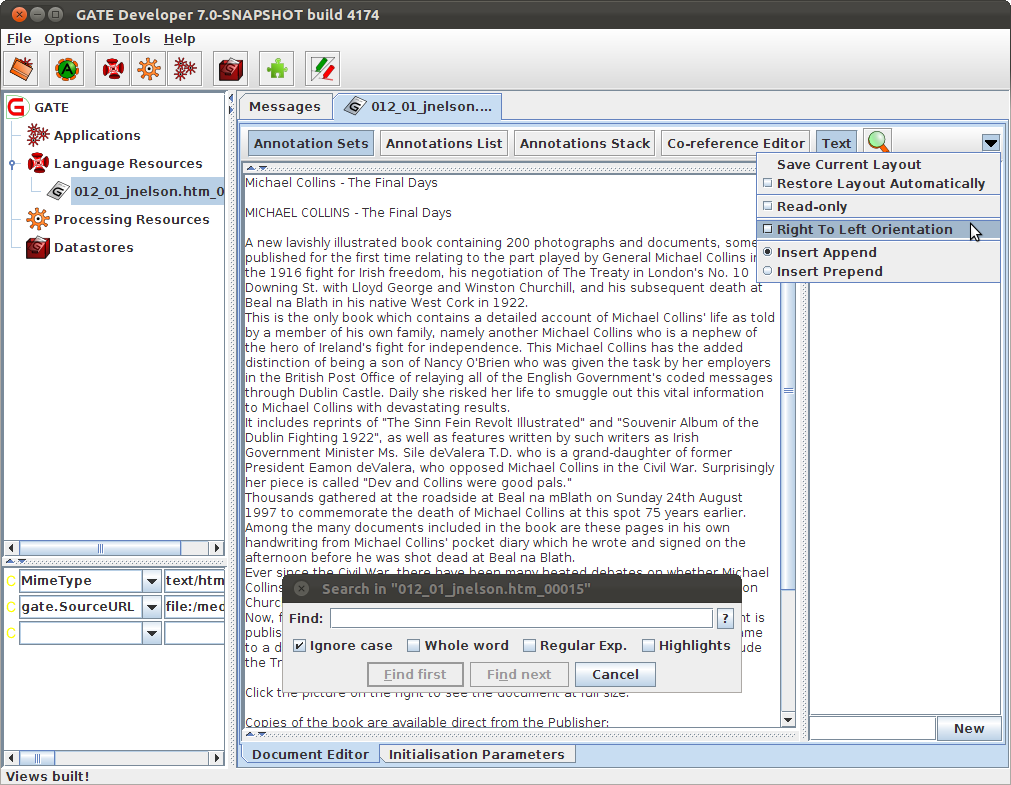Toggle the Read-only menu checkbox
Screen dimensions: 1011x785
(x=768, y=206)
